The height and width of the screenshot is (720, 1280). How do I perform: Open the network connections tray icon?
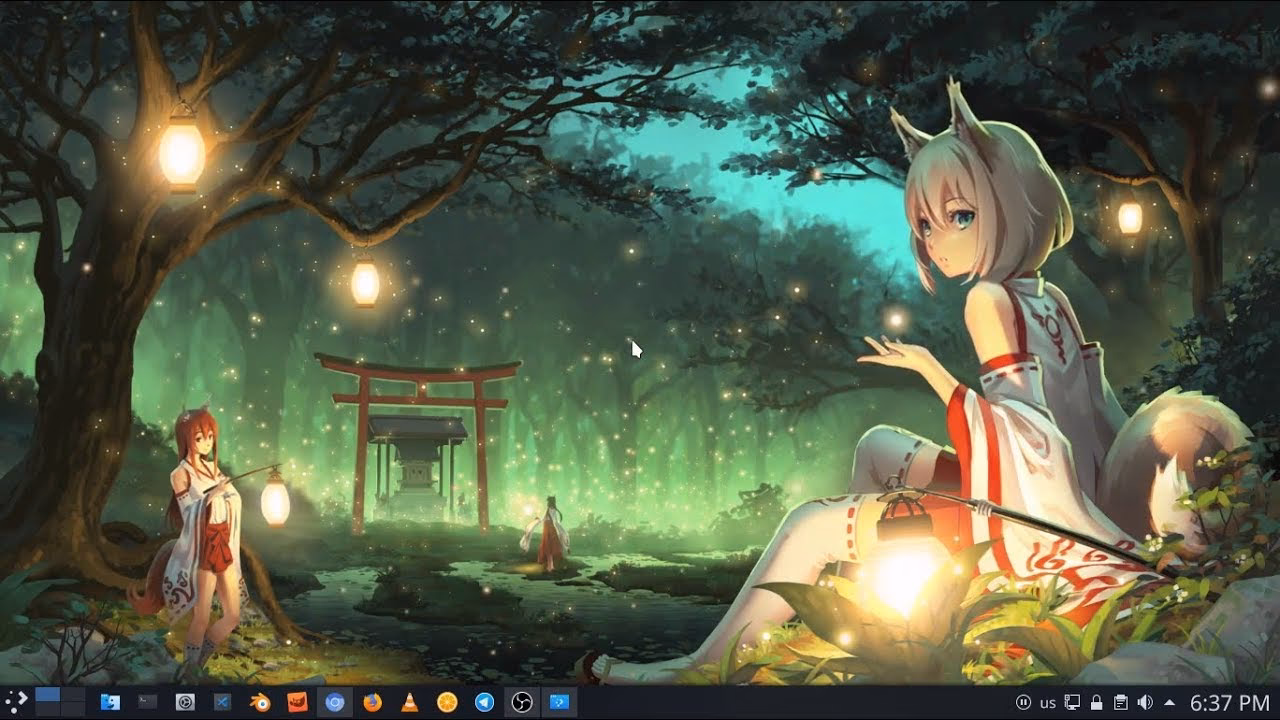coord(1072,702)
